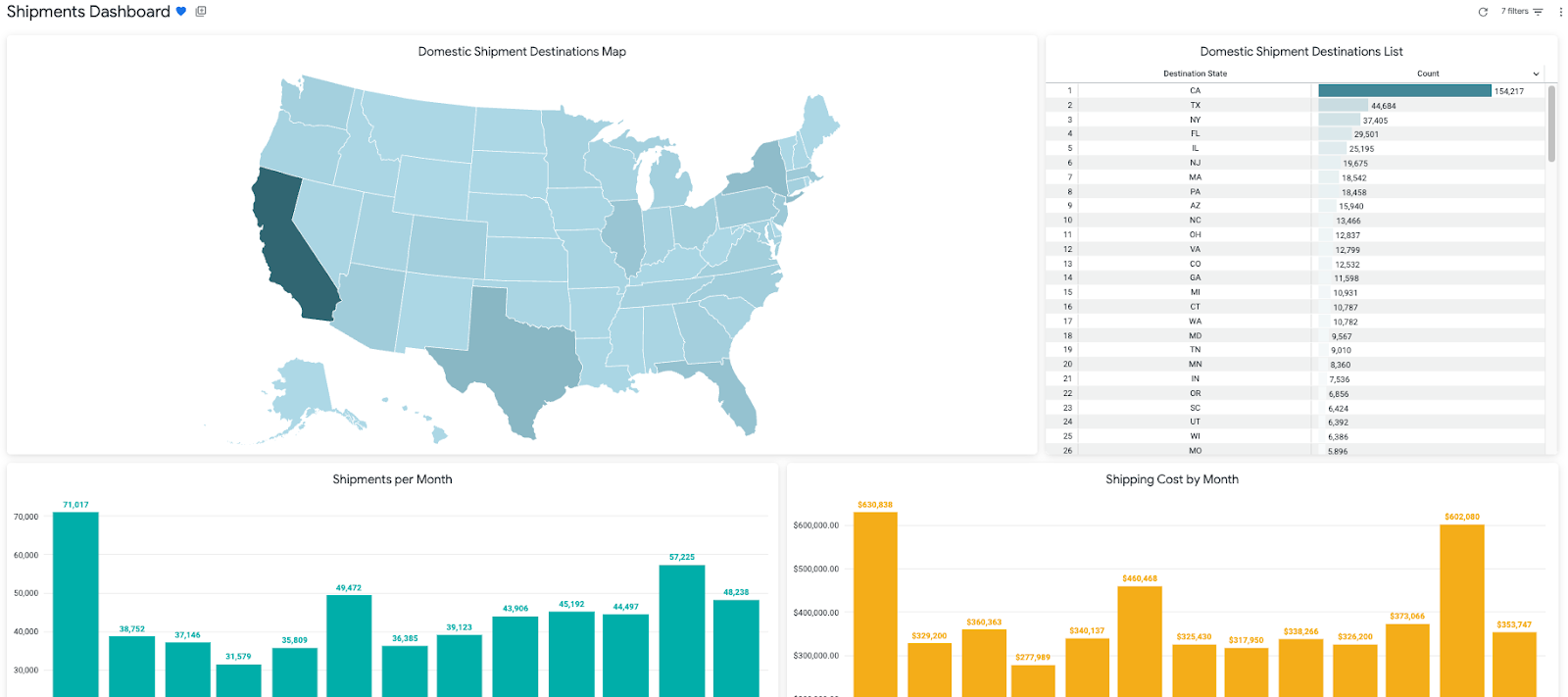The image size is (1568, 697).
Task: Click the Domestic Shipment Destinations List title
Action: (1301, 51)
